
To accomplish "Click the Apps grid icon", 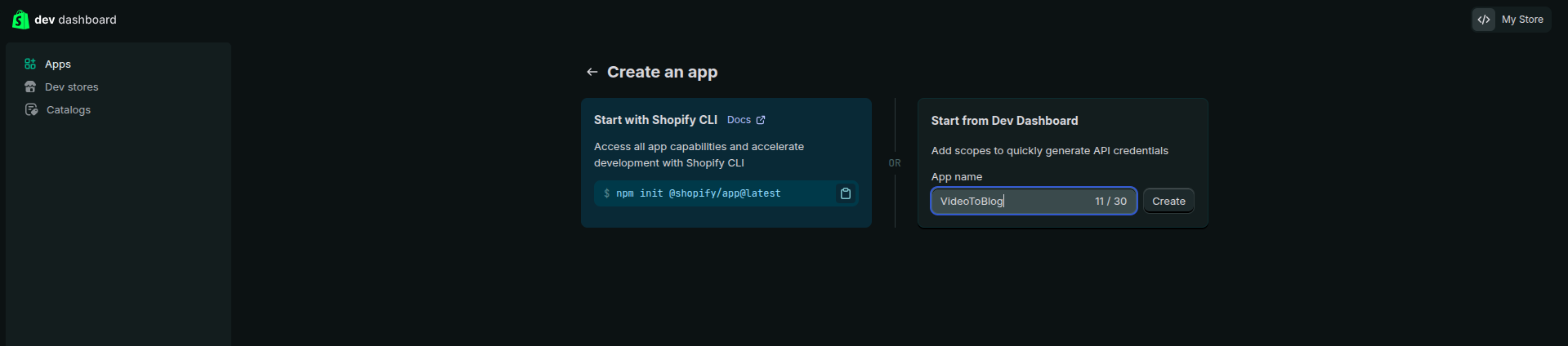I will [30, 64].
